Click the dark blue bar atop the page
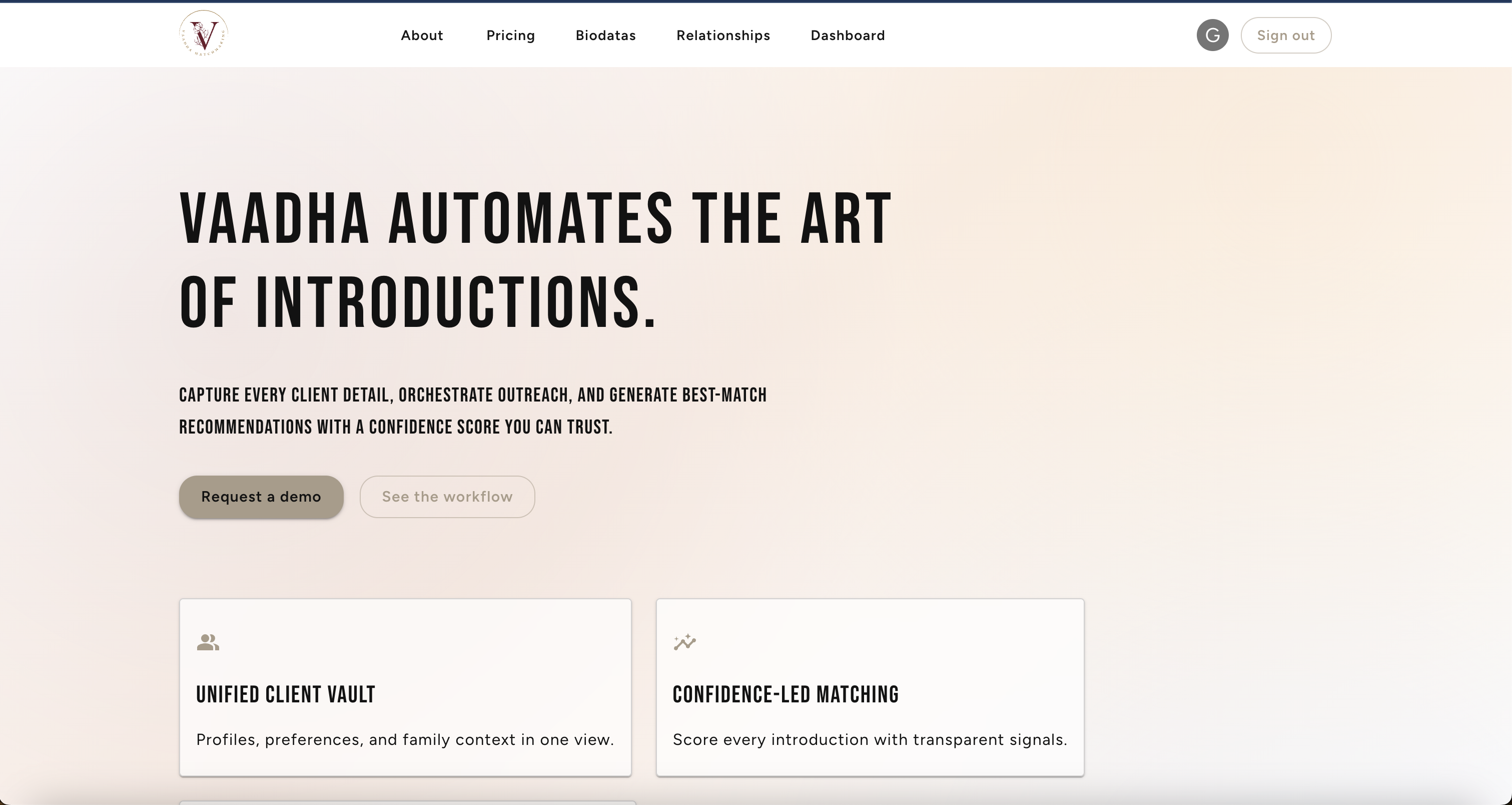The width and height of the screenshot is (1512, 805). pyautogui.click(x=756, y=1)
